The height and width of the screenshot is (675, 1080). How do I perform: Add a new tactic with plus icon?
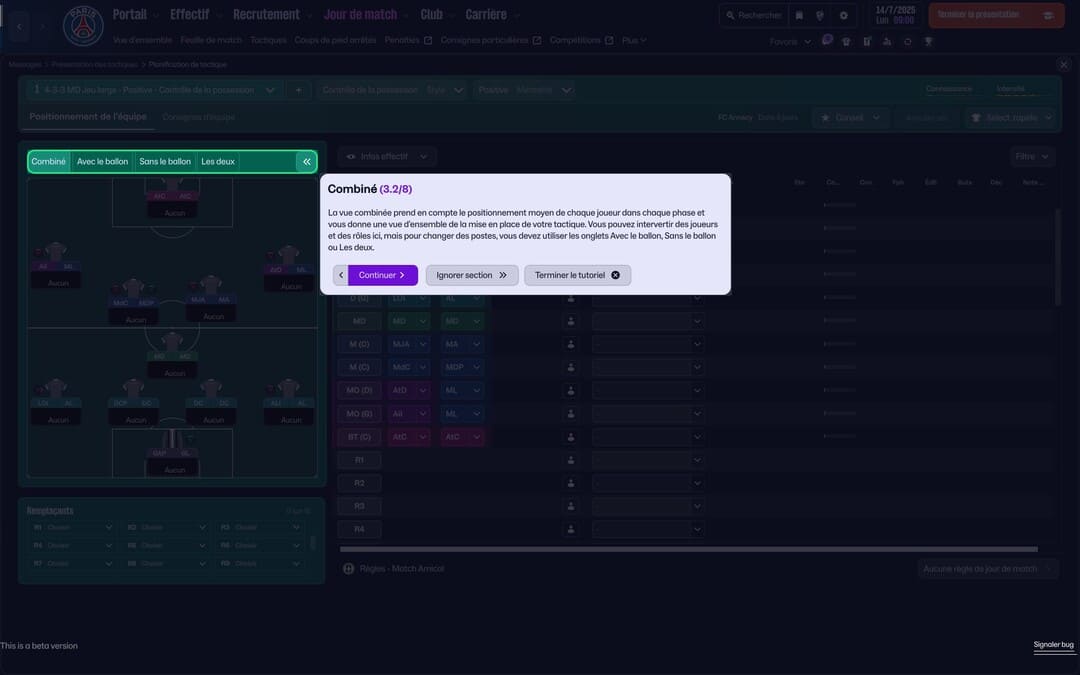click(x=298, y=90)
